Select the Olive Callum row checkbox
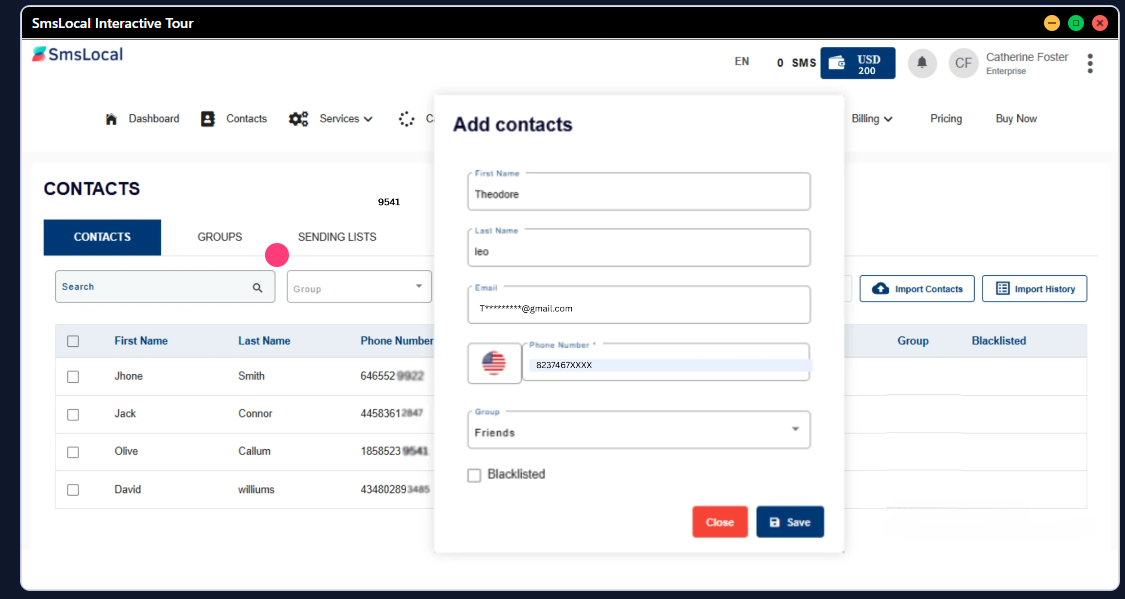Screen dimensions: 1125x599 coord(73,452)
